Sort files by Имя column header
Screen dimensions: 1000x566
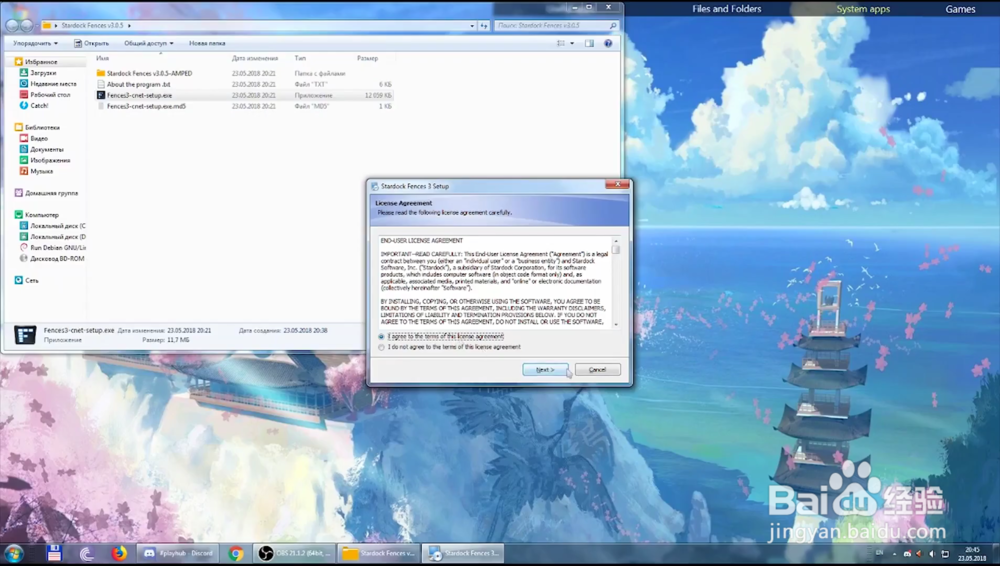(102, 58)
